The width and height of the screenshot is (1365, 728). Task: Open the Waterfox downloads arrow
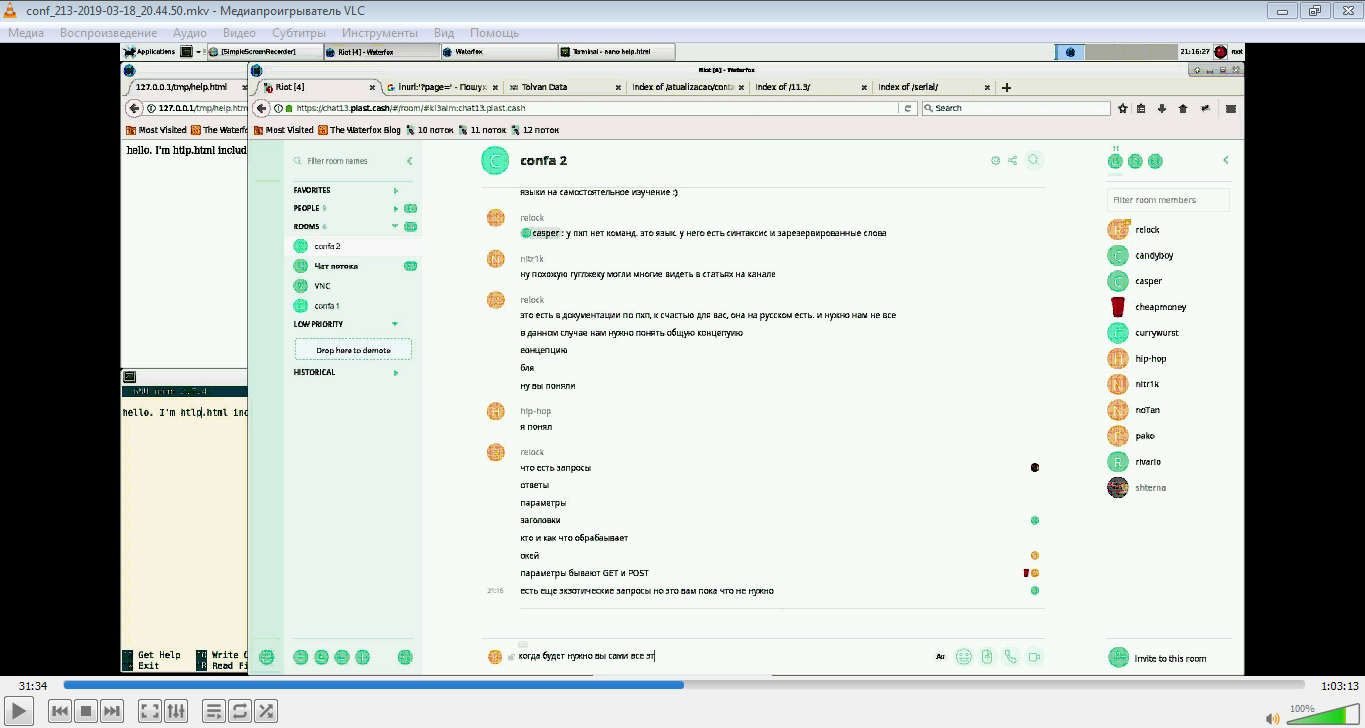click(x=1162, y=108)
